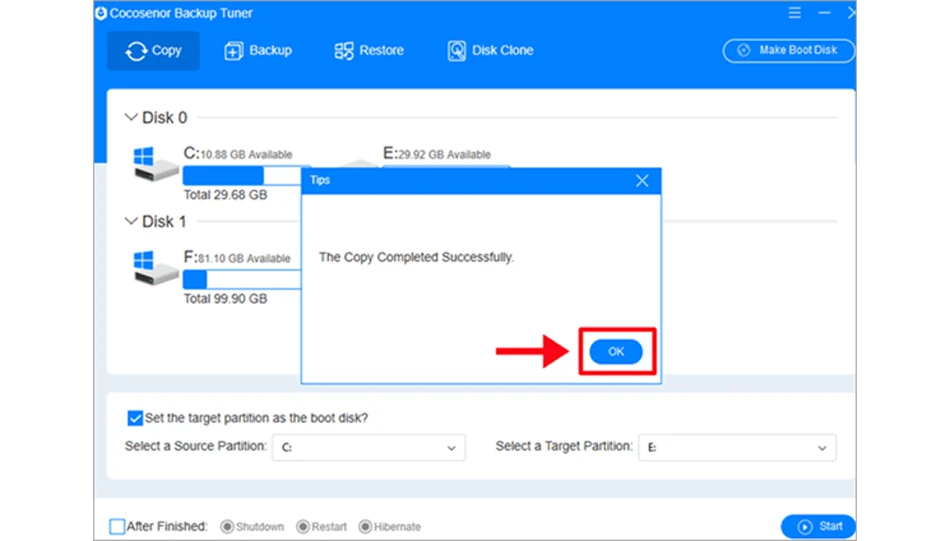Open the hamburger menu icon
The image size is (950, 541).
794,13
